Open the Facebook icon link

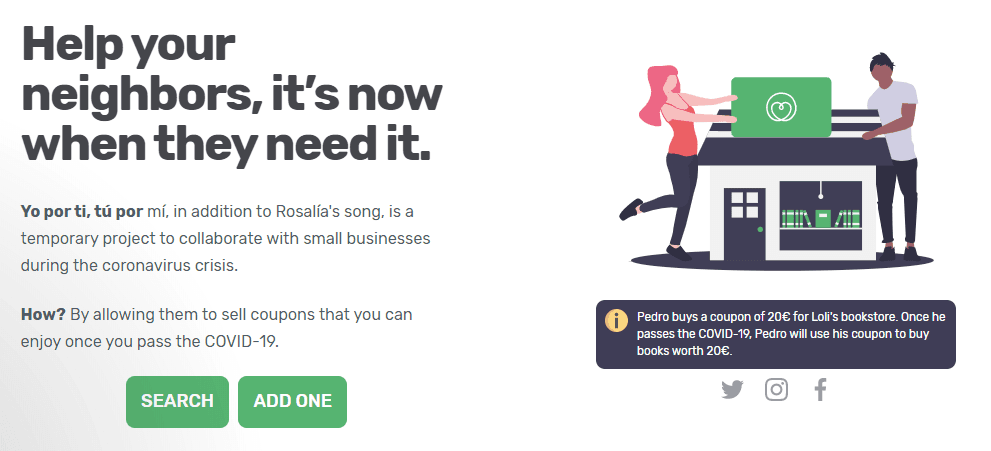(x=820, y=390)
